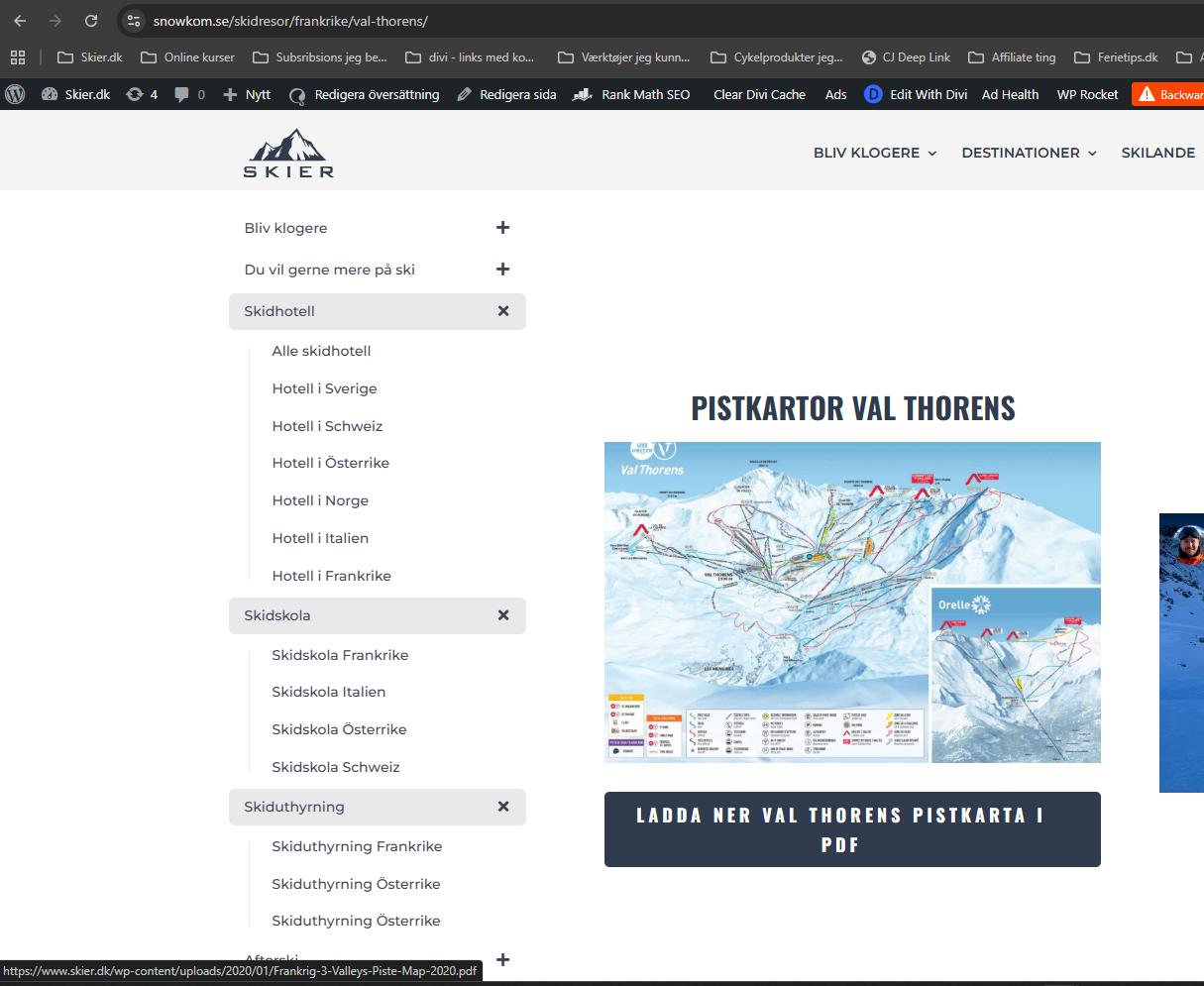Image resolution: width=1204 pixels, height=986 pixels.
Task: Go back with browser back arrow
Action: (20, 21)
